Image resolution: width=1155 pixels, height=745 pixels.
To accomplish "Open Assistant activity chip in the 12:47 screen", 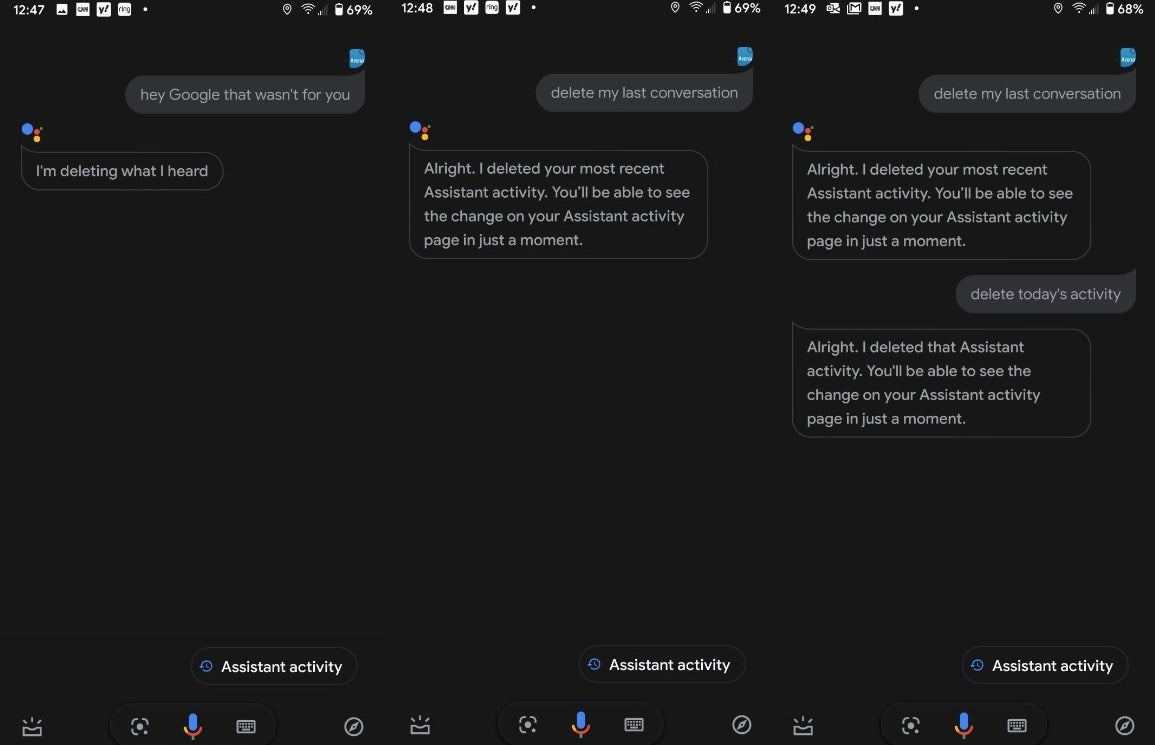I will (274, 666).
